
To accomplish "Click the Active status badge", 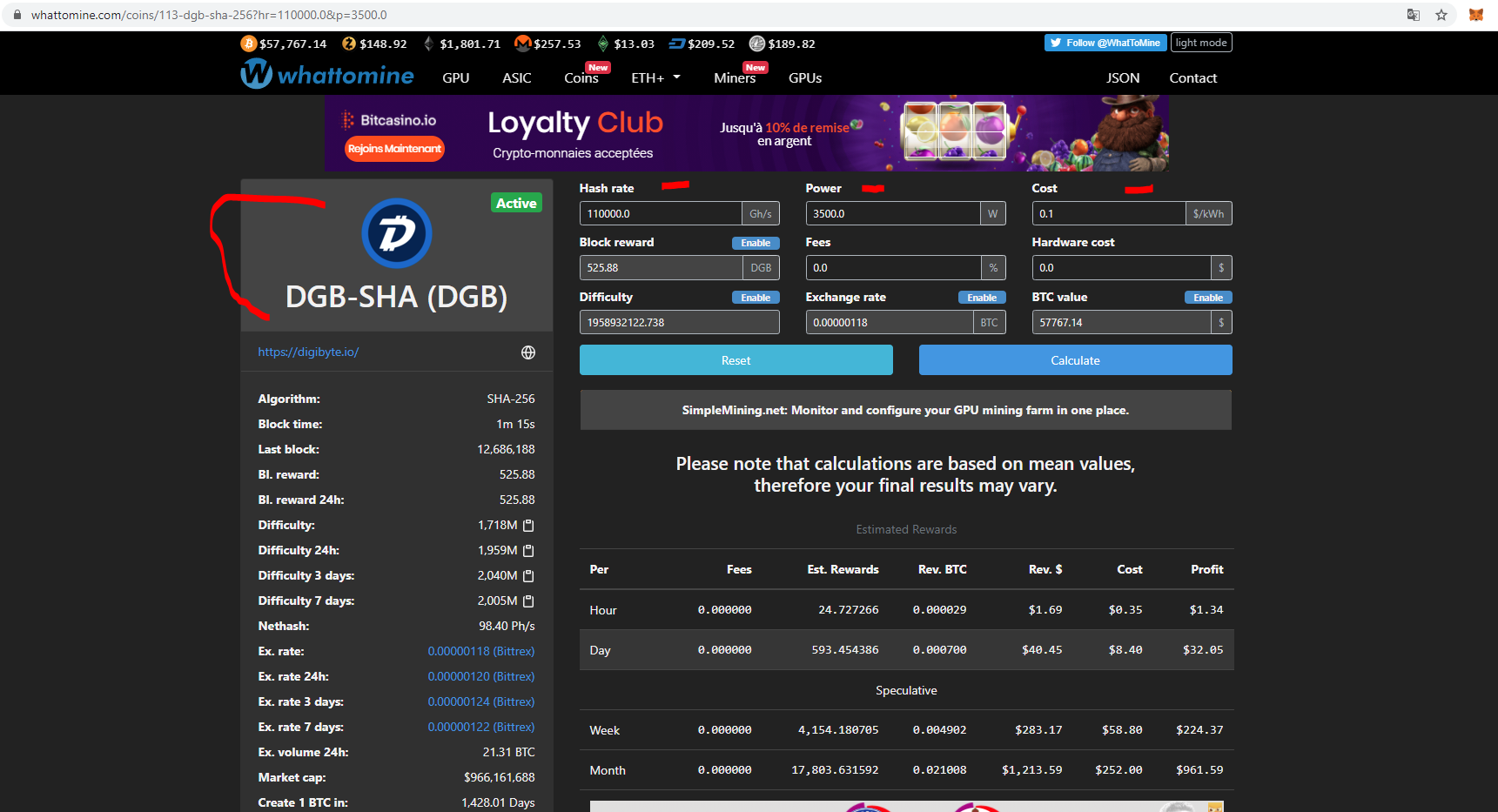I will coord(516,203).
